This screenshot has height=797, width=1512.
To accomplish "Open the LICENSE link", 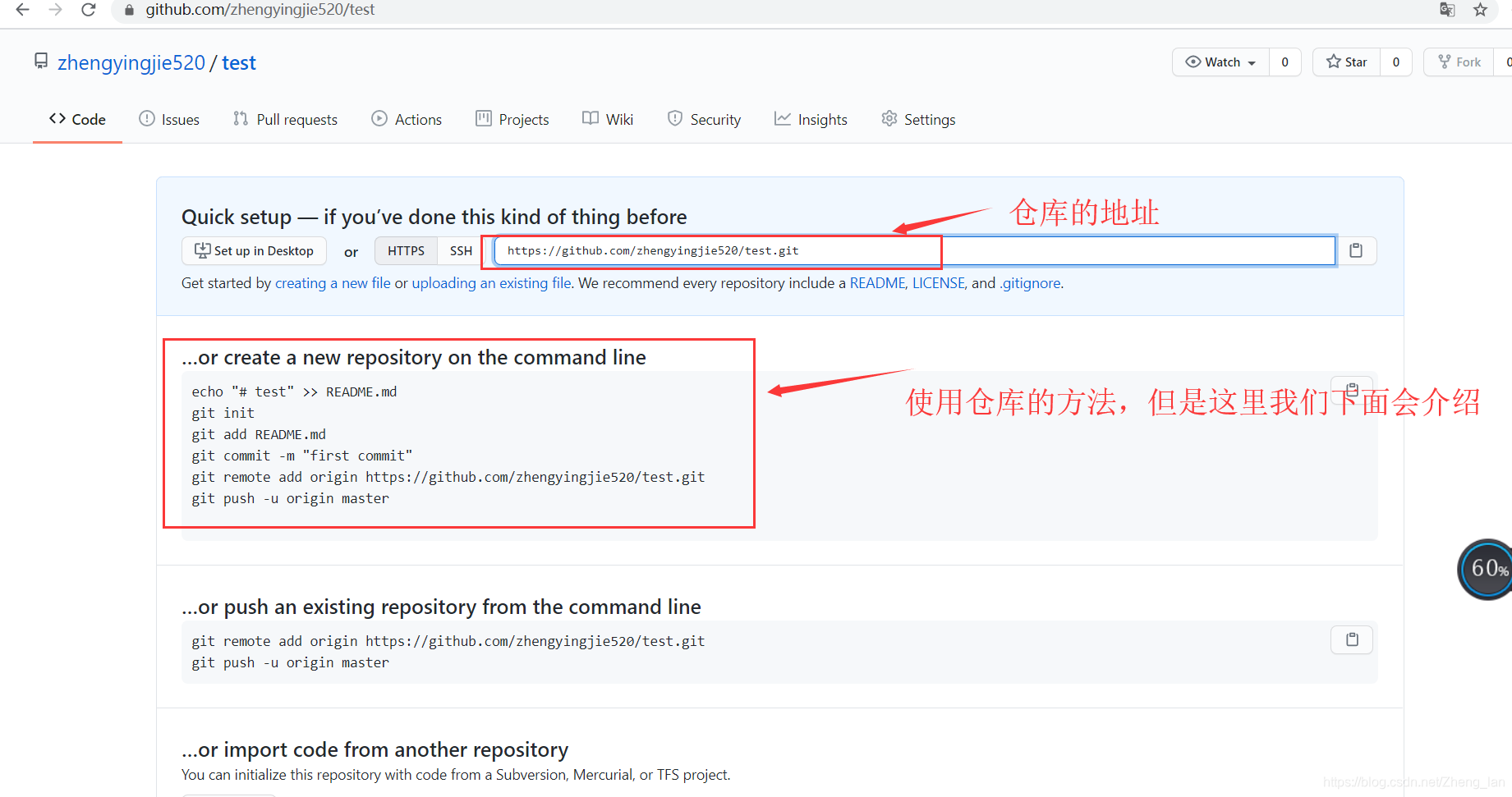I will 938,283.
